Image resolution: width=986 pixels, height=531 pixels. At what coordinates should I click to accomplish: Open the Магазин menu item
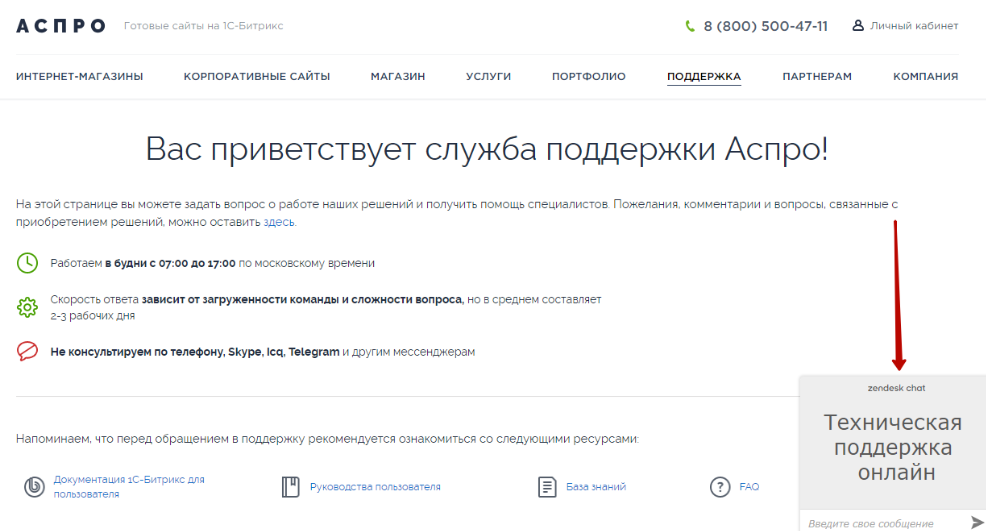coord(398,76)
